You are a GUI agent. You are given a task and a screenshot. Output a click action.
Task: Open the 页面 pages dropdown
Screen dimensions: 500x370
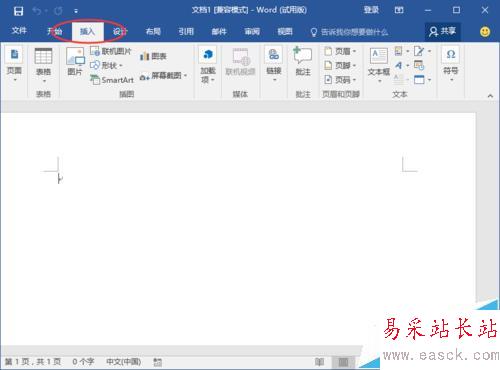pos(14,65)
